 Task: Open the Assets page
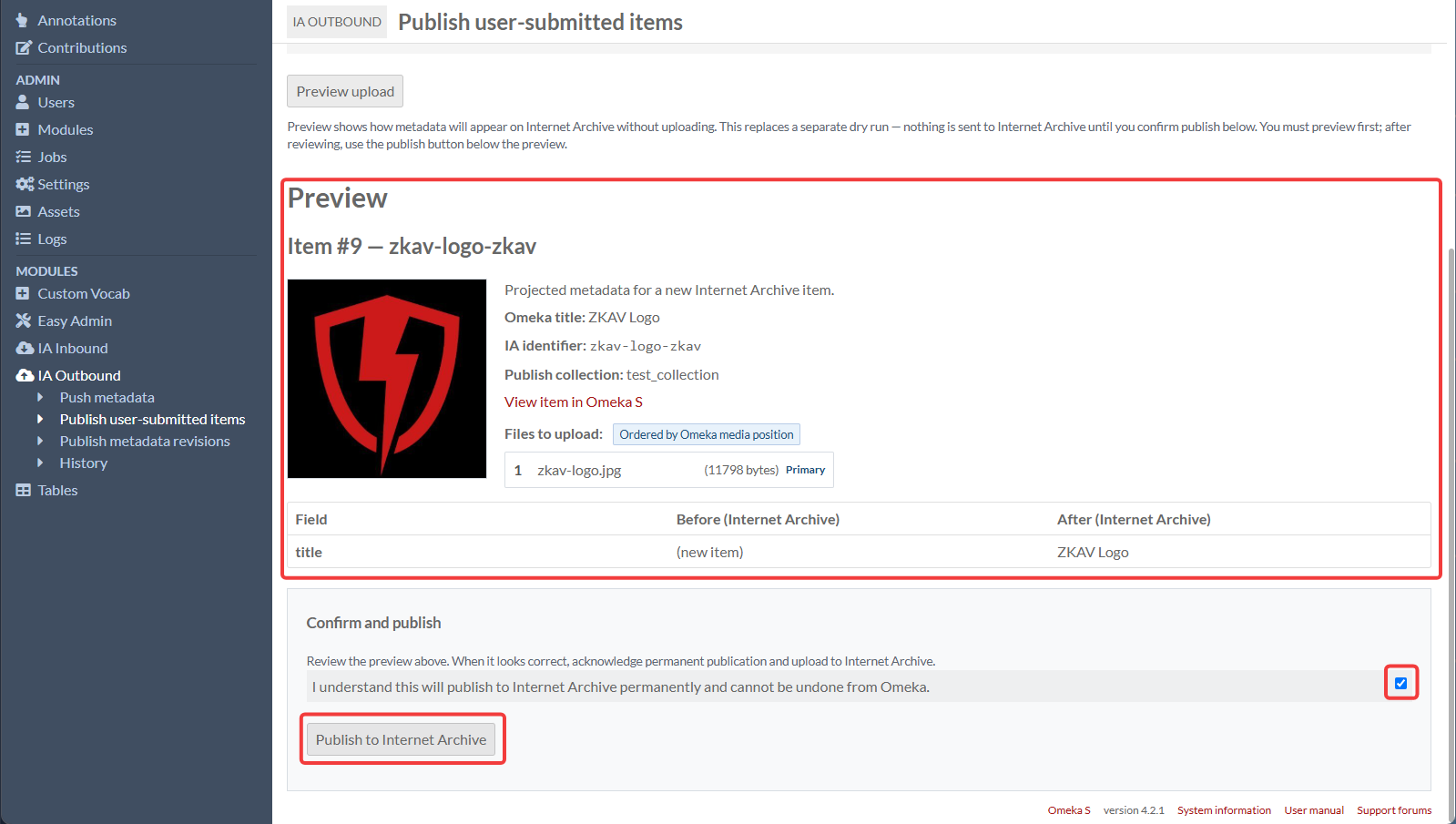click(x=58, y=211)
